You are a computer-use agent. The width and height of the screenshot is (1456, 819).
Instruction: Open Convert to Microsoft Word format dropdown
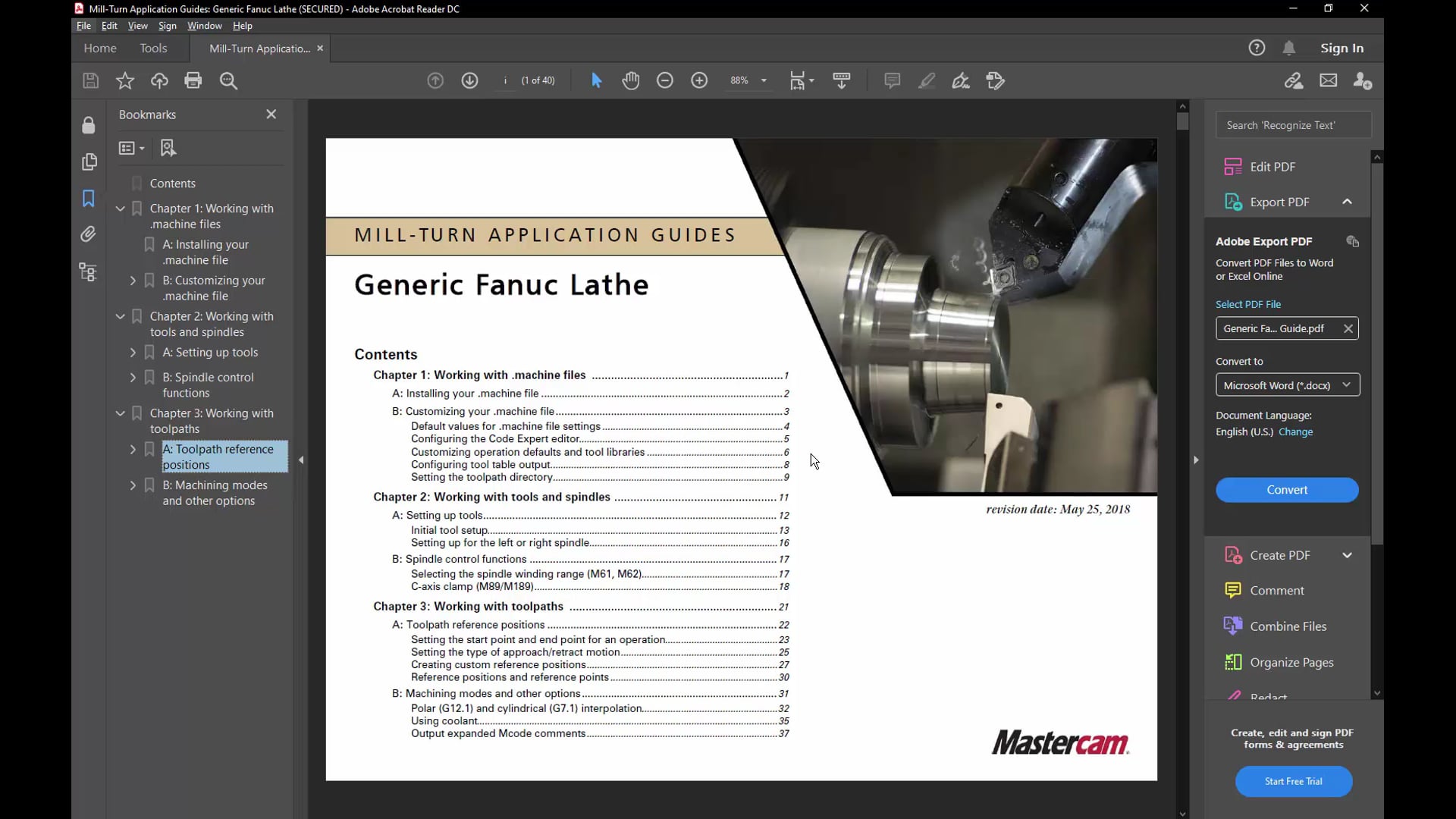click(1287, 385)
